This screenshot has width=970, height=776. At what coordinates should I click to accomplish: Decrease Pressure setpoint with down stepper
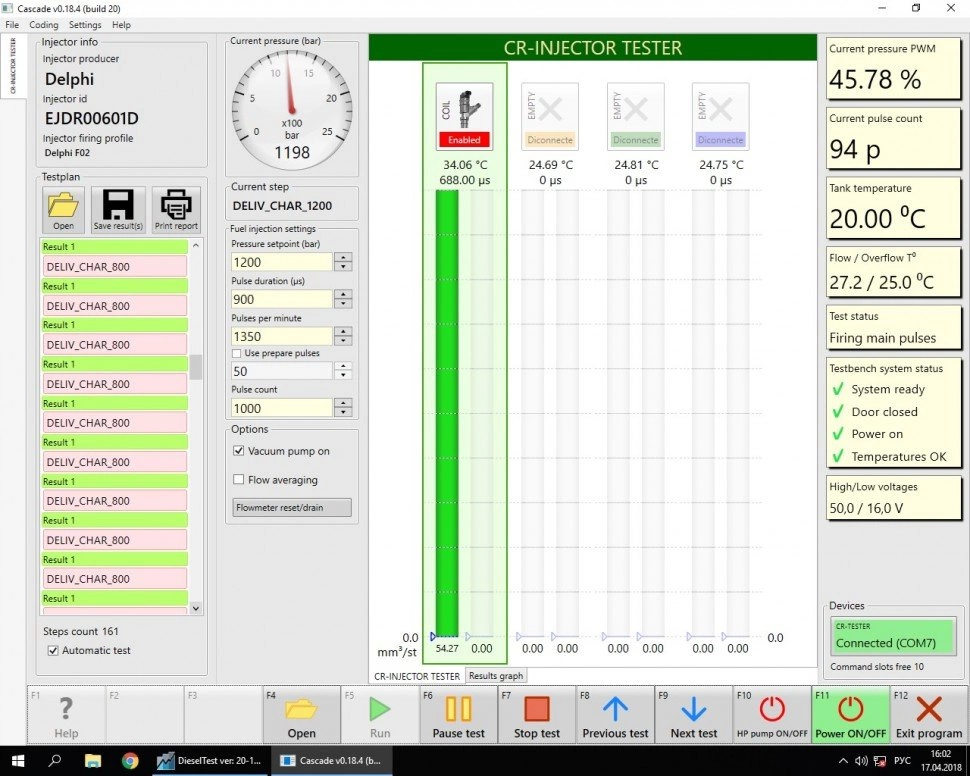(x=343, y=267)
